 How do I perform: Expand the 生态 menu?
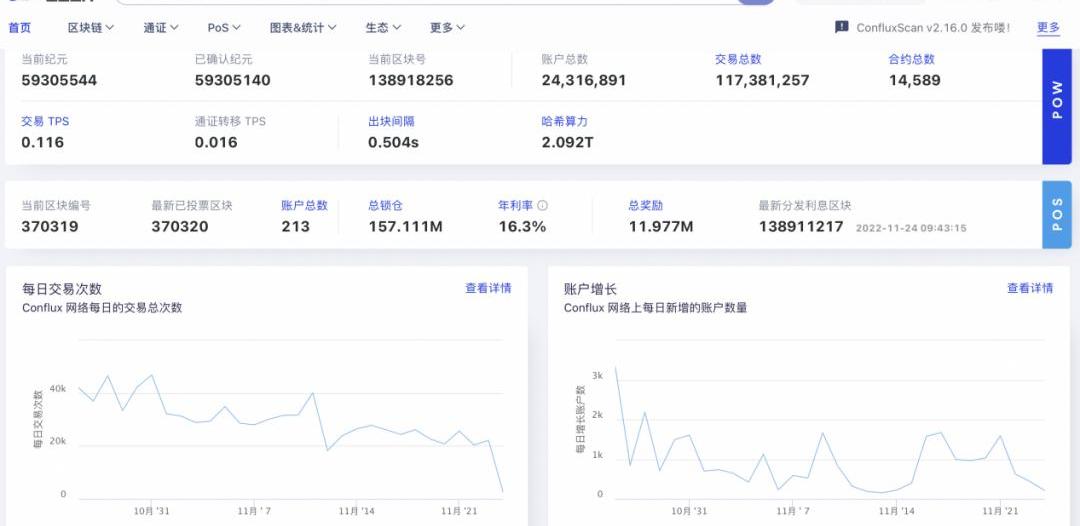pos(383,28)
